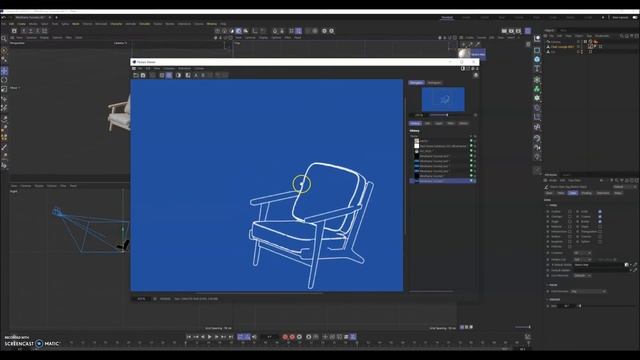
Task: Open the Simulate menu in main menu bar
Action: click(144, 24)
